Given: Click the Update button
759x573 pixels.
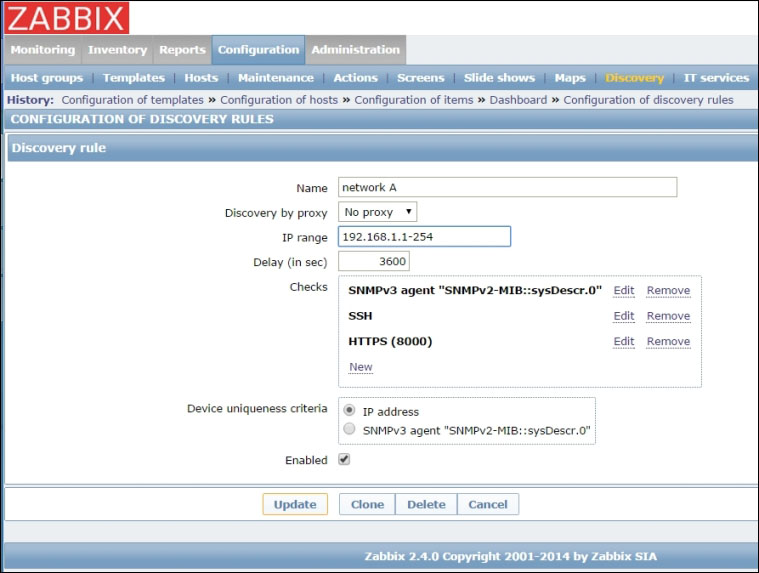Looking at the screenshot, I should click(x=295, y=505).
